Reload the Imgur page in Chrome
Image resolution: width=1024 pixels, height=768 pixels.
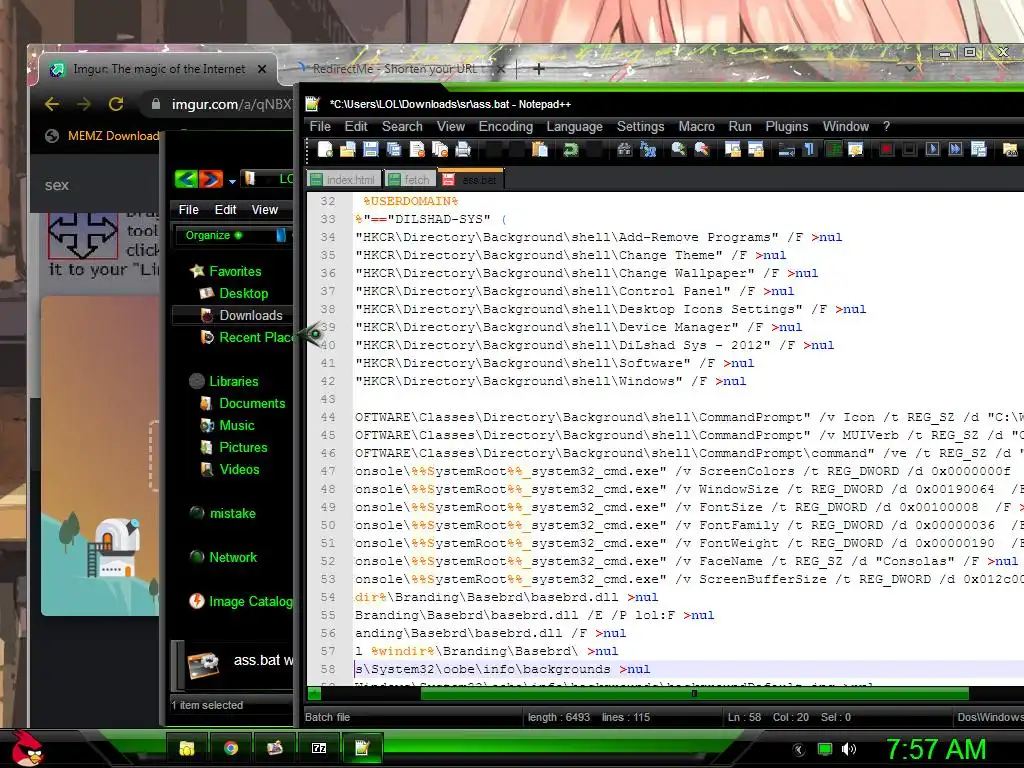coord(116,104)
